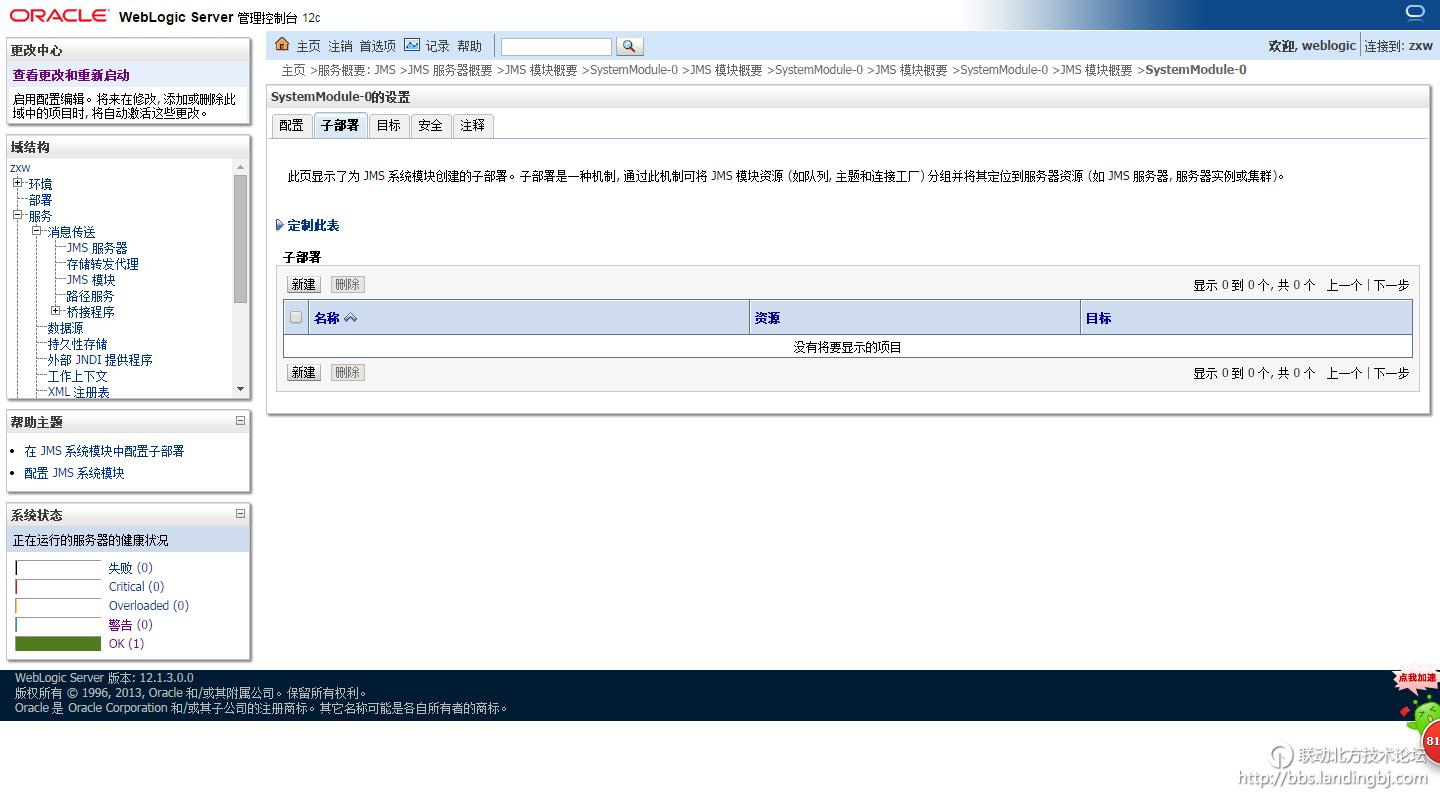The image size is (1440, 799).
Task: Open the 联动北方技术论坛 forum icon
Action: pos(1280,757)
